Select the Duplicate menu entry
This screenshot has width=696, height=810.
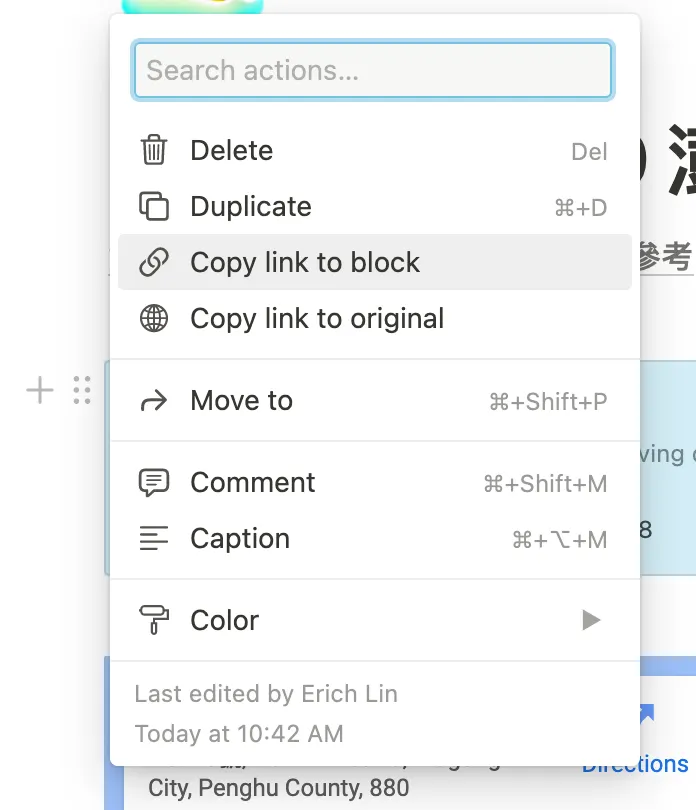point(251,207)
